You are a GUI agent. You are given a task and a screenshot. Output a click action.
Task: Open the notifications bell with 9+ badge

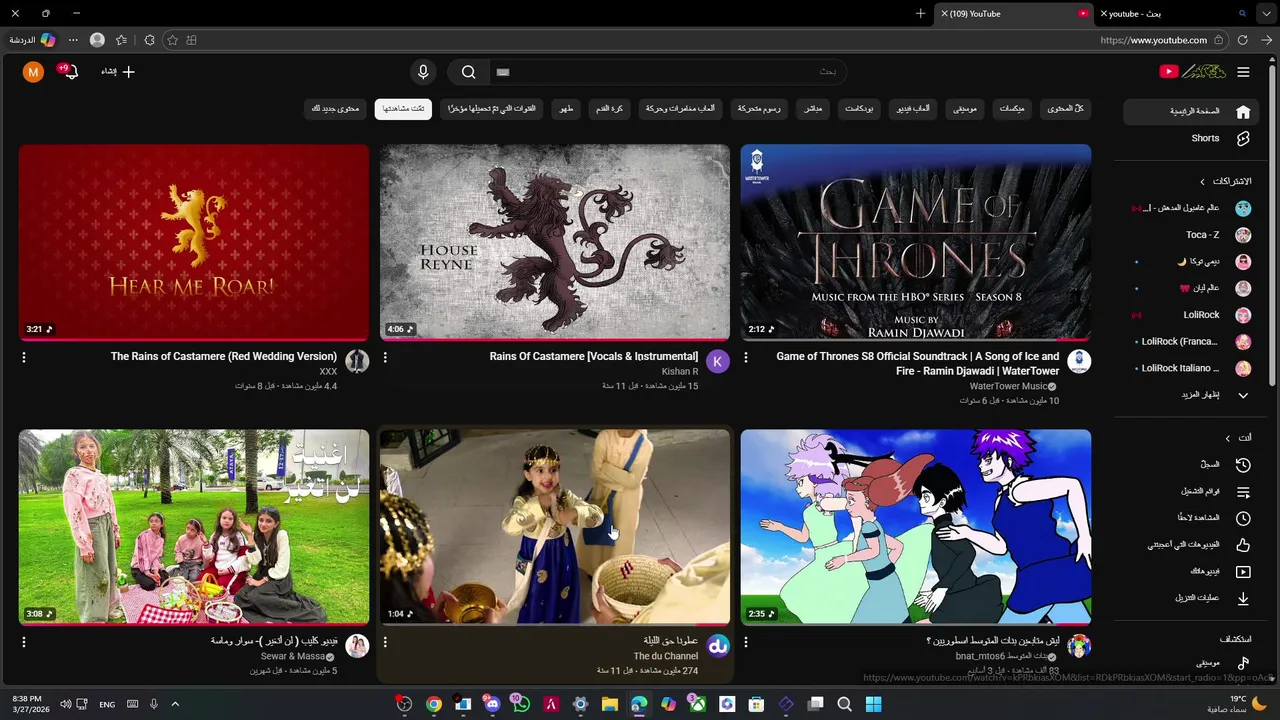(69, 72)
